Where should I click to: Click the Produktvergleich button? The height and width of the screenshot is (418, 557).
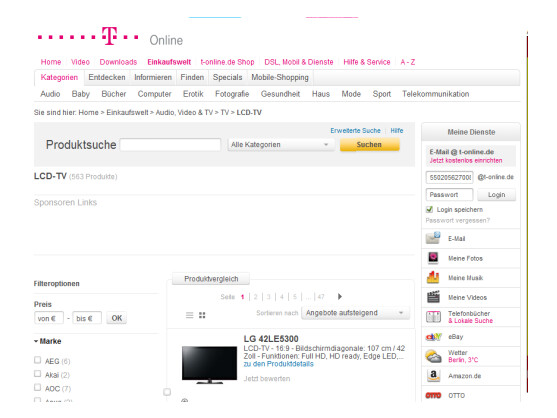point(211,279)
